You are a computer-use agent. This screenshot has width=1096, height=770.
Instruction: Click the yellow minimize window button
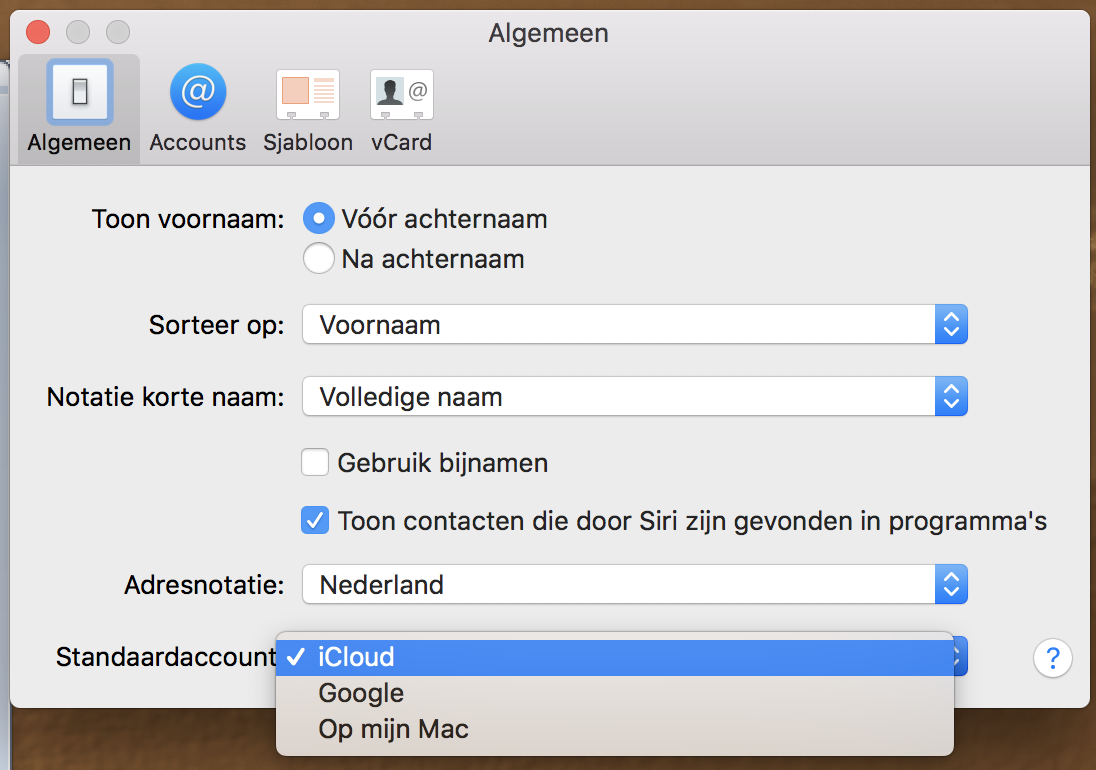[x=78, y=33]
